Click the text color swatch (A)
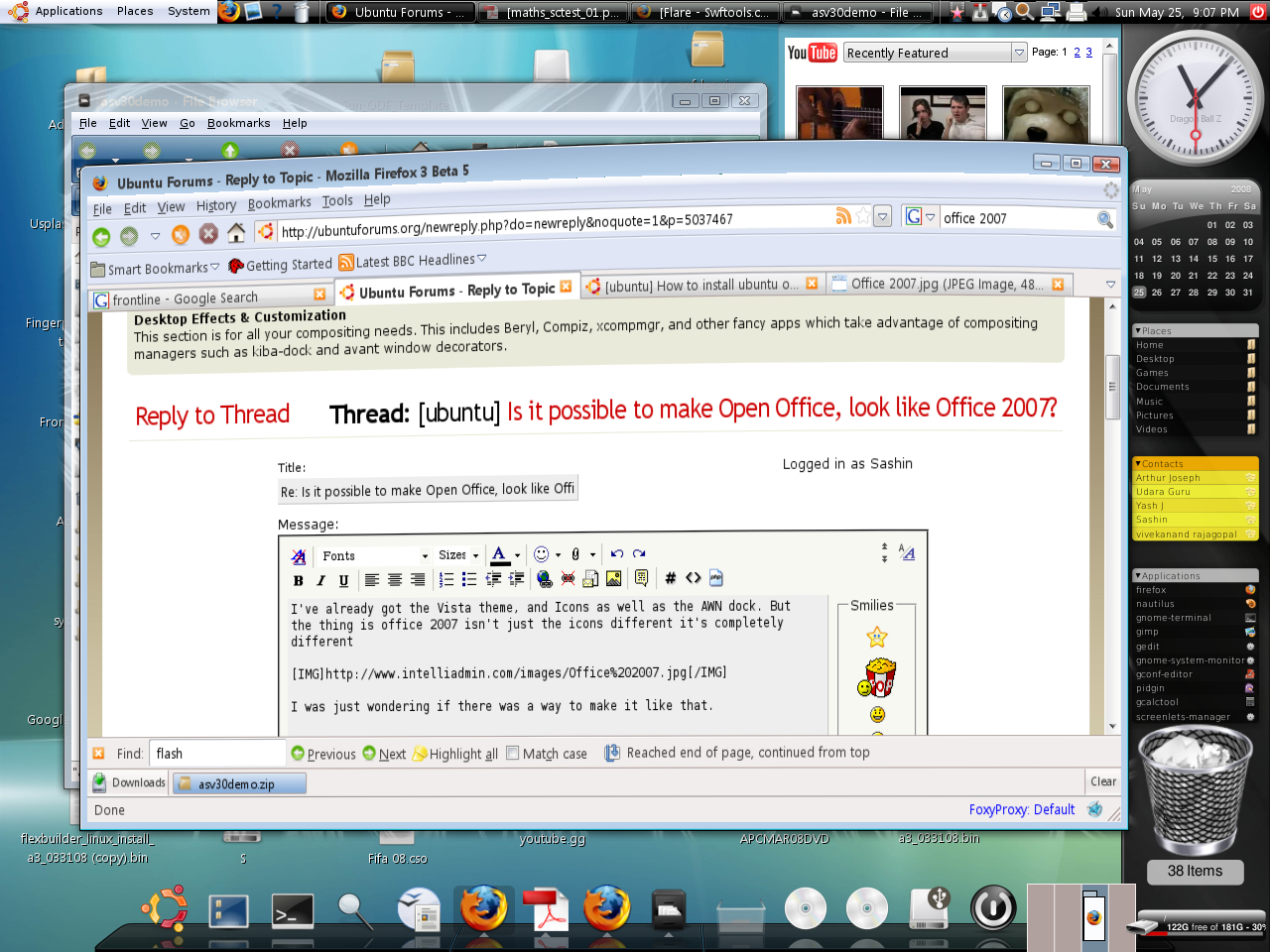This screenshot has width=1270, height=952. pos(499,555)
